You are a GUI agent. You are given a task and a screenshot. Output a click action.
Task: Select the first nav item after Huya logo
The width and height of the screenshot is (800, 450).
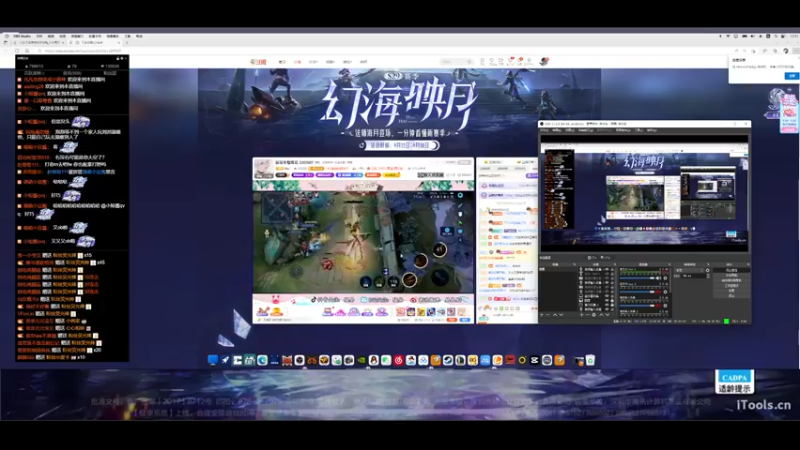pos(282,62)
